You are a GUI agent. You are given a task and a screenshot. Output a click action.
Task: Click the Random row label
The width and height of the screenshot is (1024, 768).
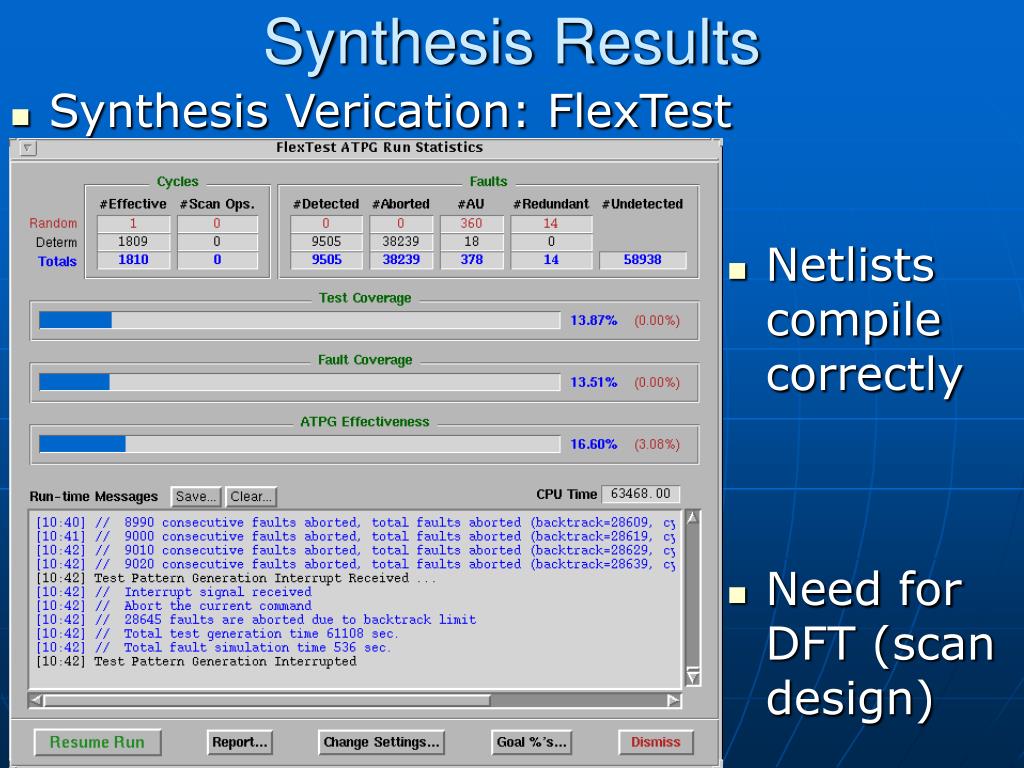tap(53, 223)
